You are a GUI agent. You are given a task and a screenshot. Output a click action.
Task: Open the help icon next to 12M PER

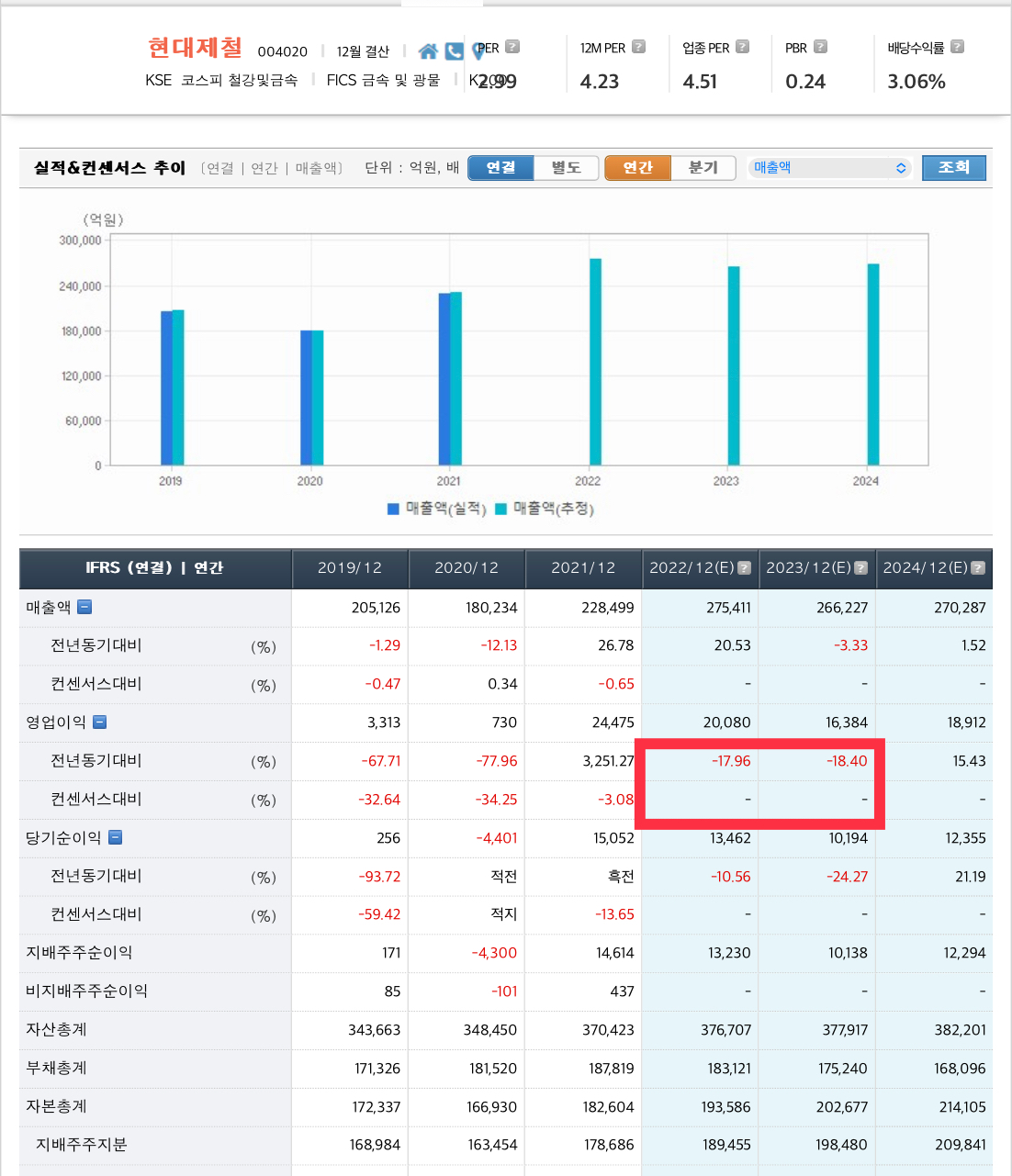pyautogui.click(x=639, y=47)
